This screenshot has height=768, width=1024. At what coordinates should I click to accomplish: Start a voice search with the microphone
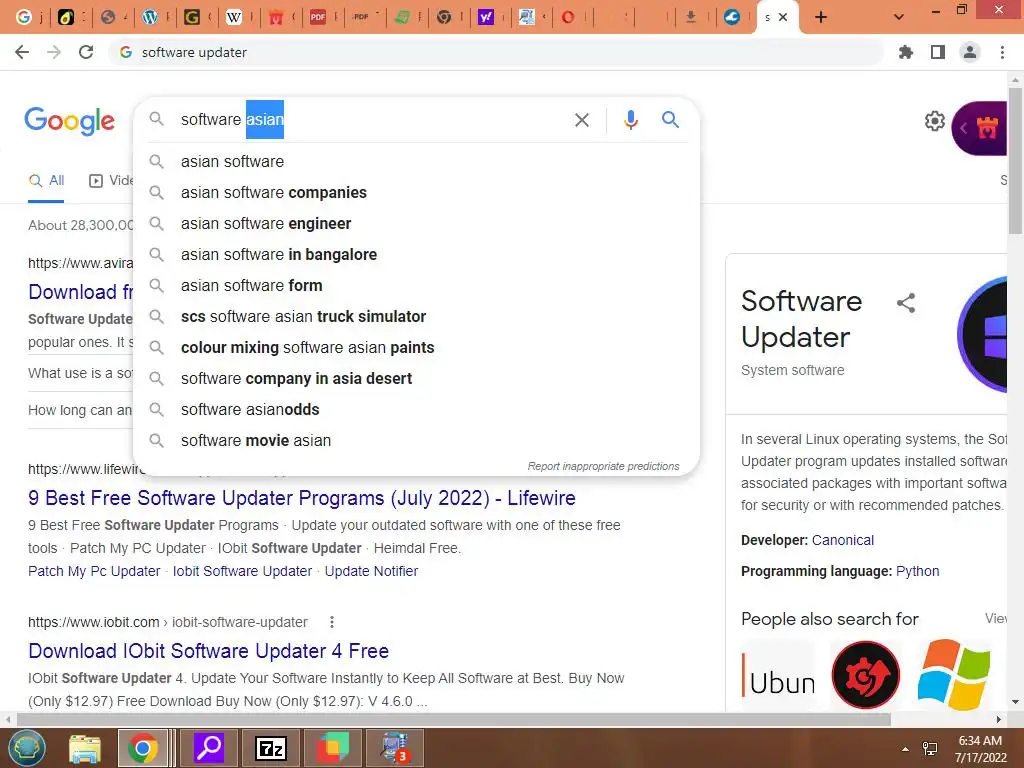tap(631, 120)
